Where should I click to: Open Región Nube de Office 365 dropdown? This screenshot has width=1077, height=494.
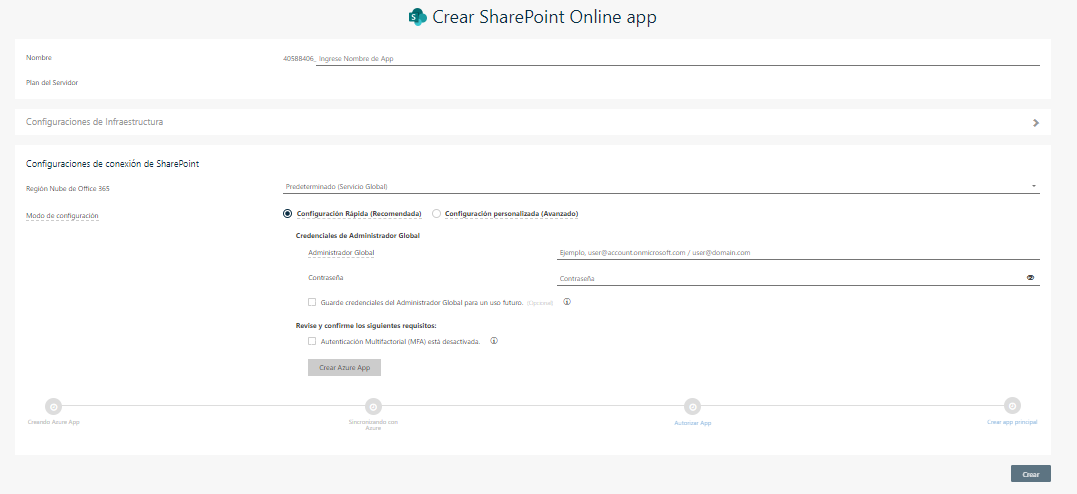click(661, 186)
